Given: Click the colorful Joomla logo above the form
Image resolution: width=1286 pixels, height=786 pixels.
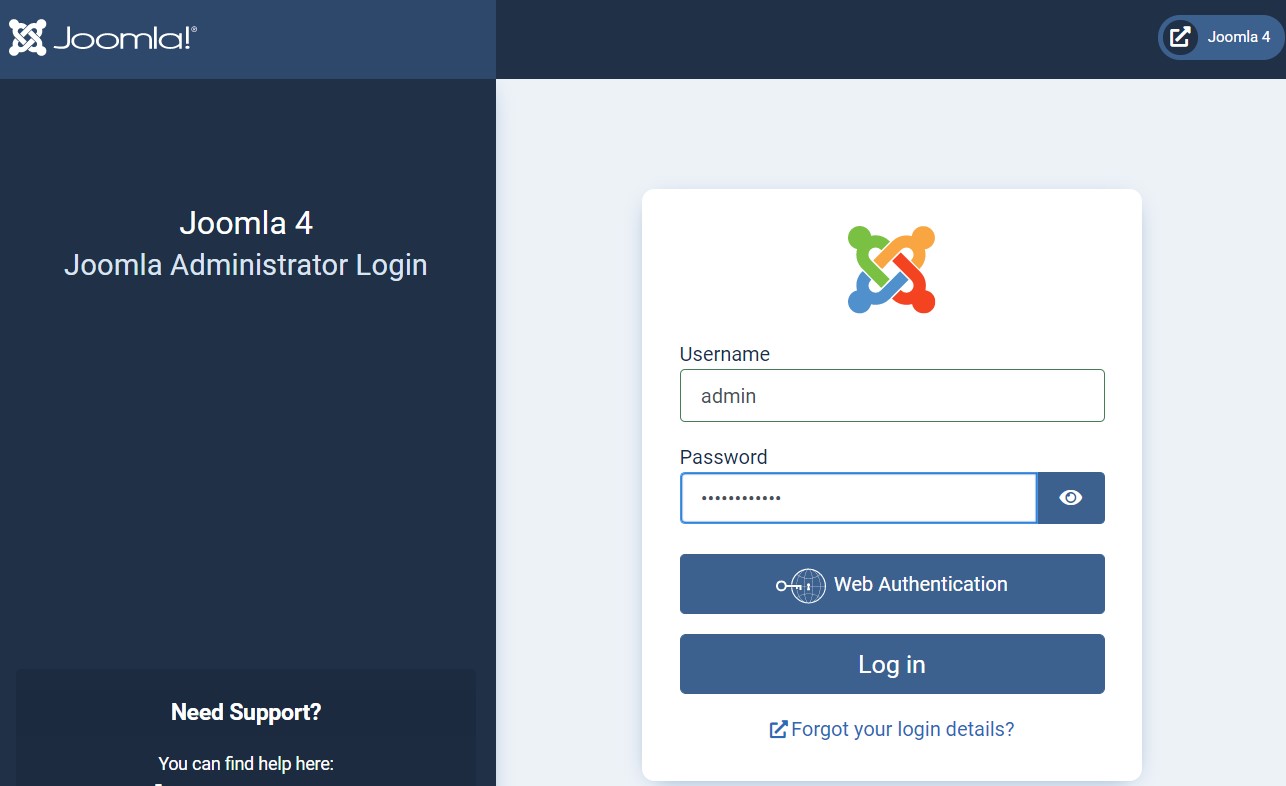Looking at the screenshot, I should pyautogui.click(x=891, y=269).
